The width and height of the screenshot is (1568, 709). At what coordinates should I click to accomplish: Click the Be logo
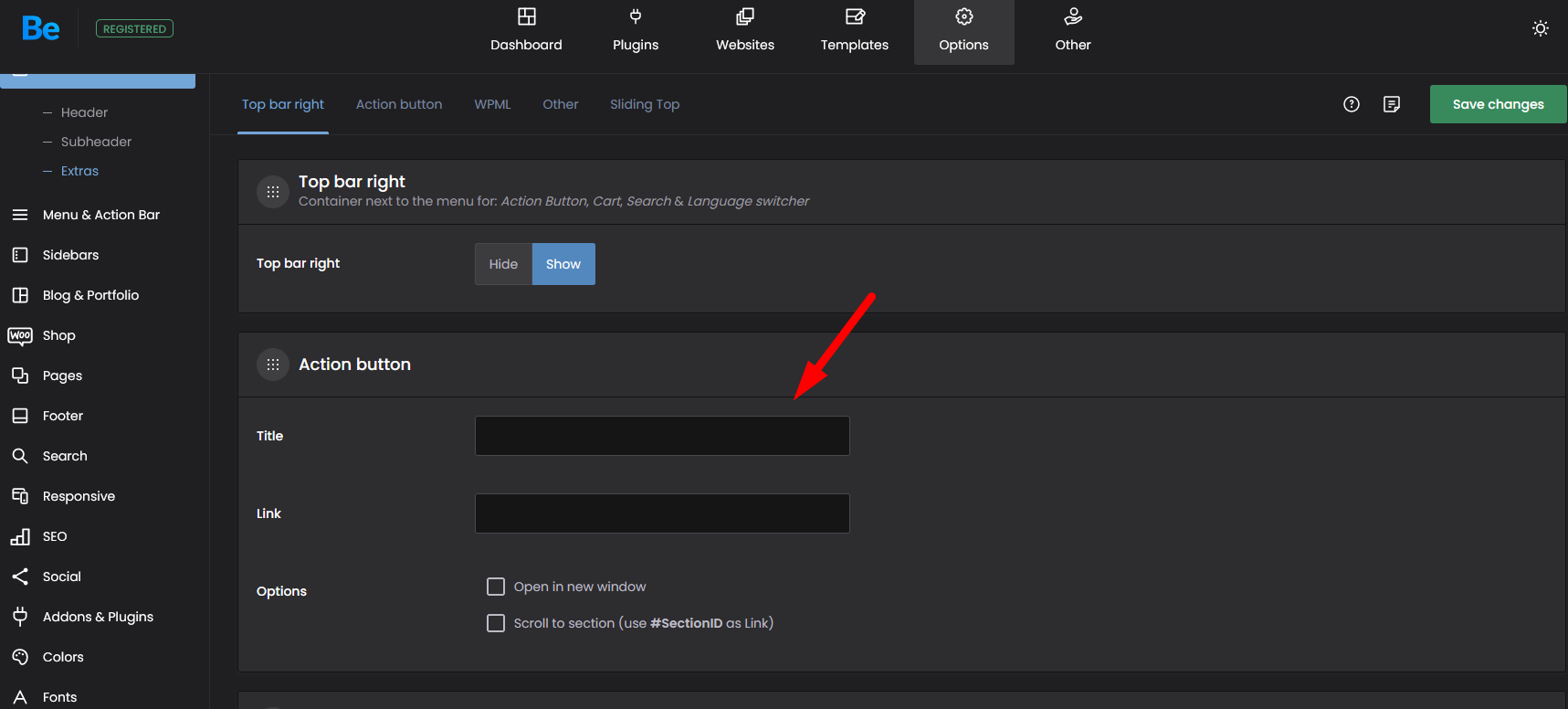click(x=41, y=28)
